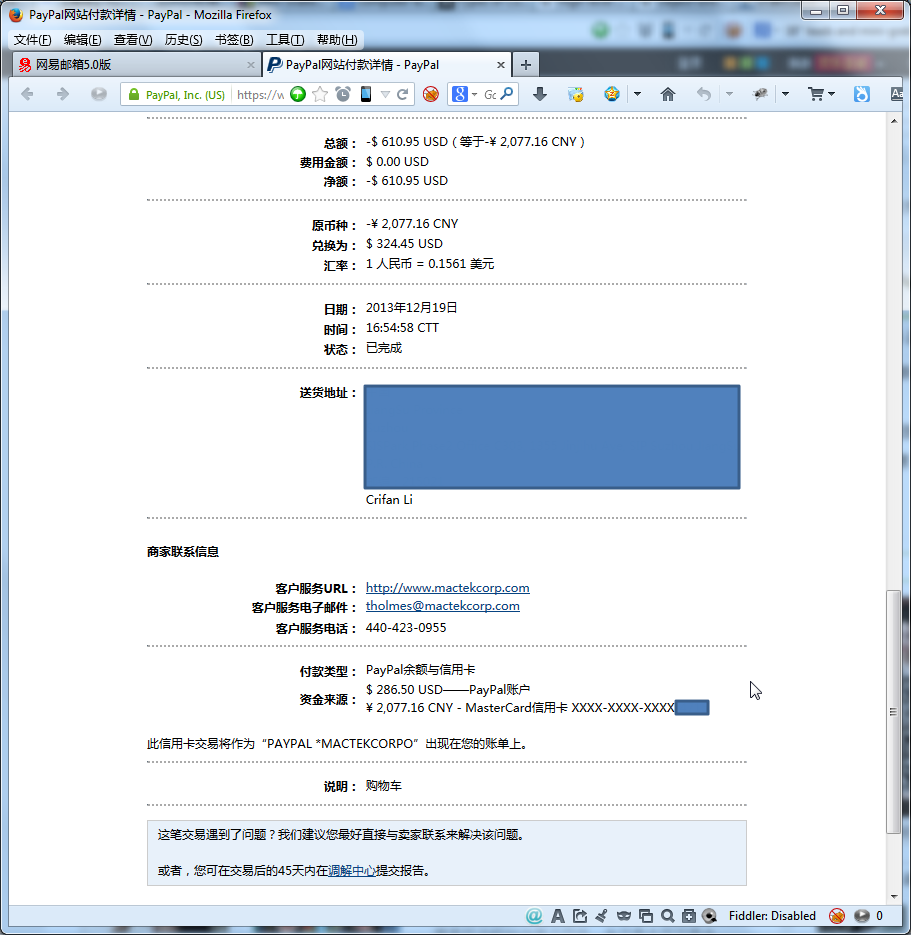The height and width of the screenshot is (935, 911).
Task: Open a new tab with plus button
Action: pos(525,64)
